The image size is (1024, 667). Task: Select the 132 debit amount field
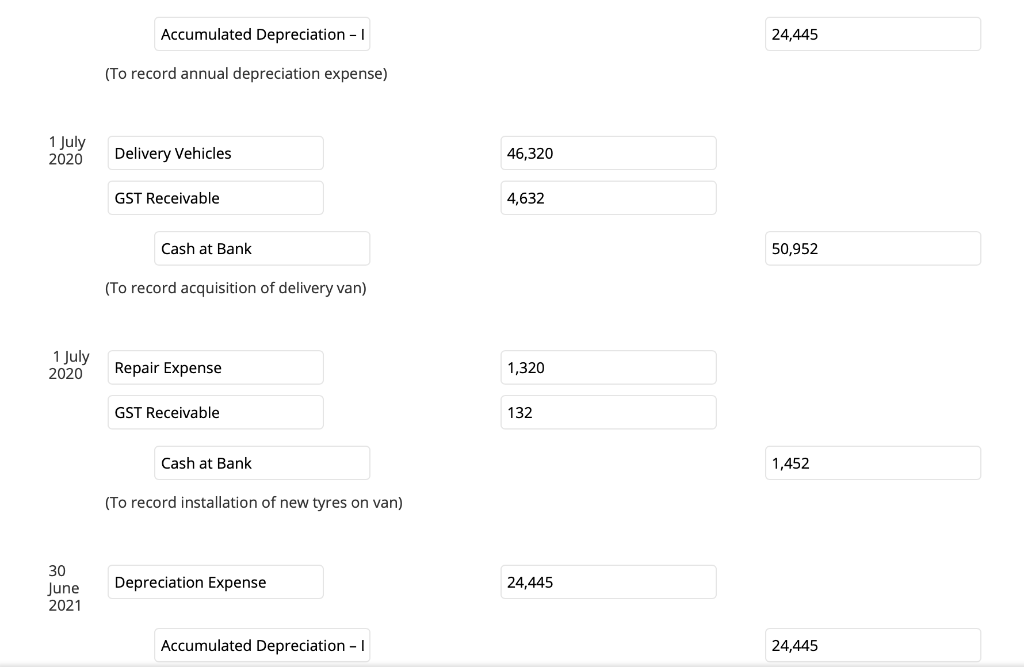pyautogui.click(x=608, y=412)
